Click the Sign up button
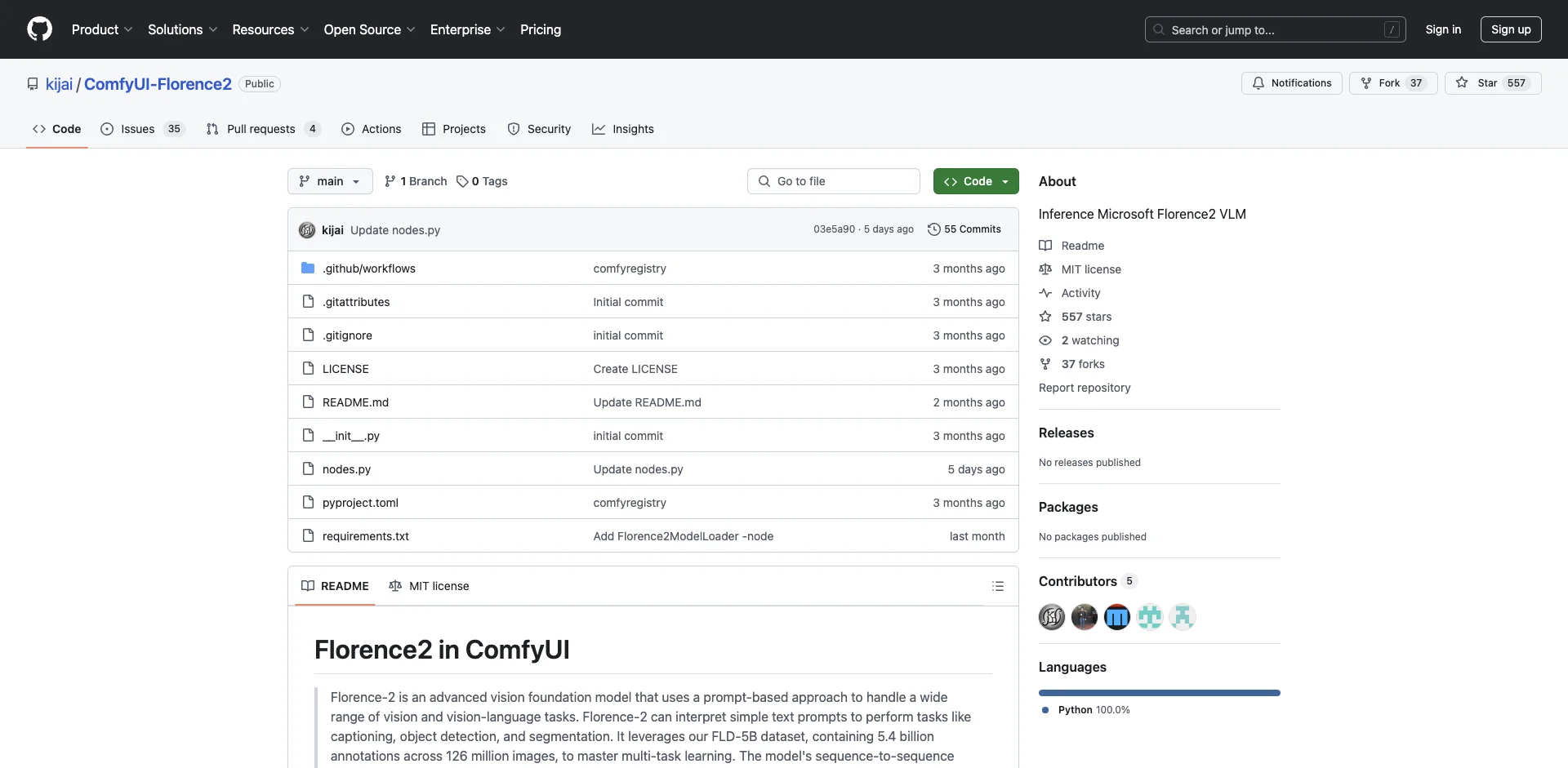Screen dimensions: 1568x768 1511,29
